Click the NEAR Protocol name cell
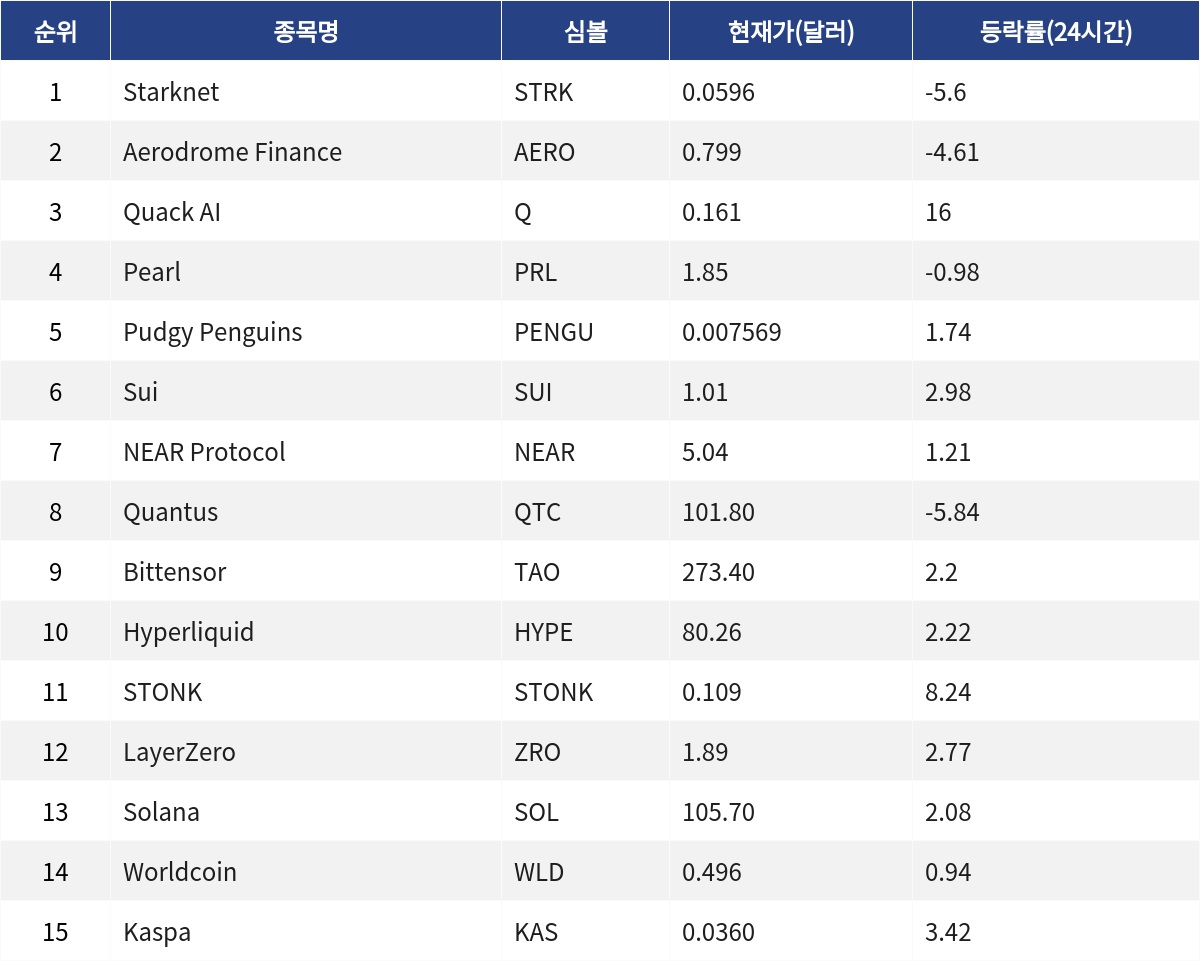Image resolution: width=1200 pixels, height=961 pixels. (306, 452)
